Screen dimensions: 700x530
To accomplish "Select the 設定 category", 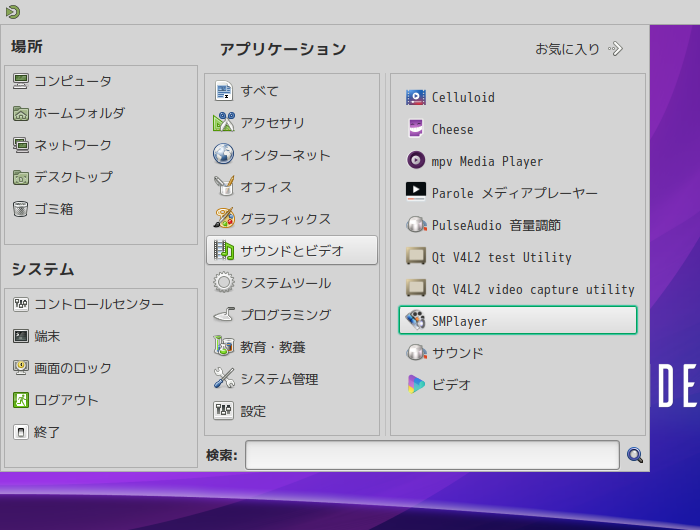I will pyautogui.click(x=292, y=411).
